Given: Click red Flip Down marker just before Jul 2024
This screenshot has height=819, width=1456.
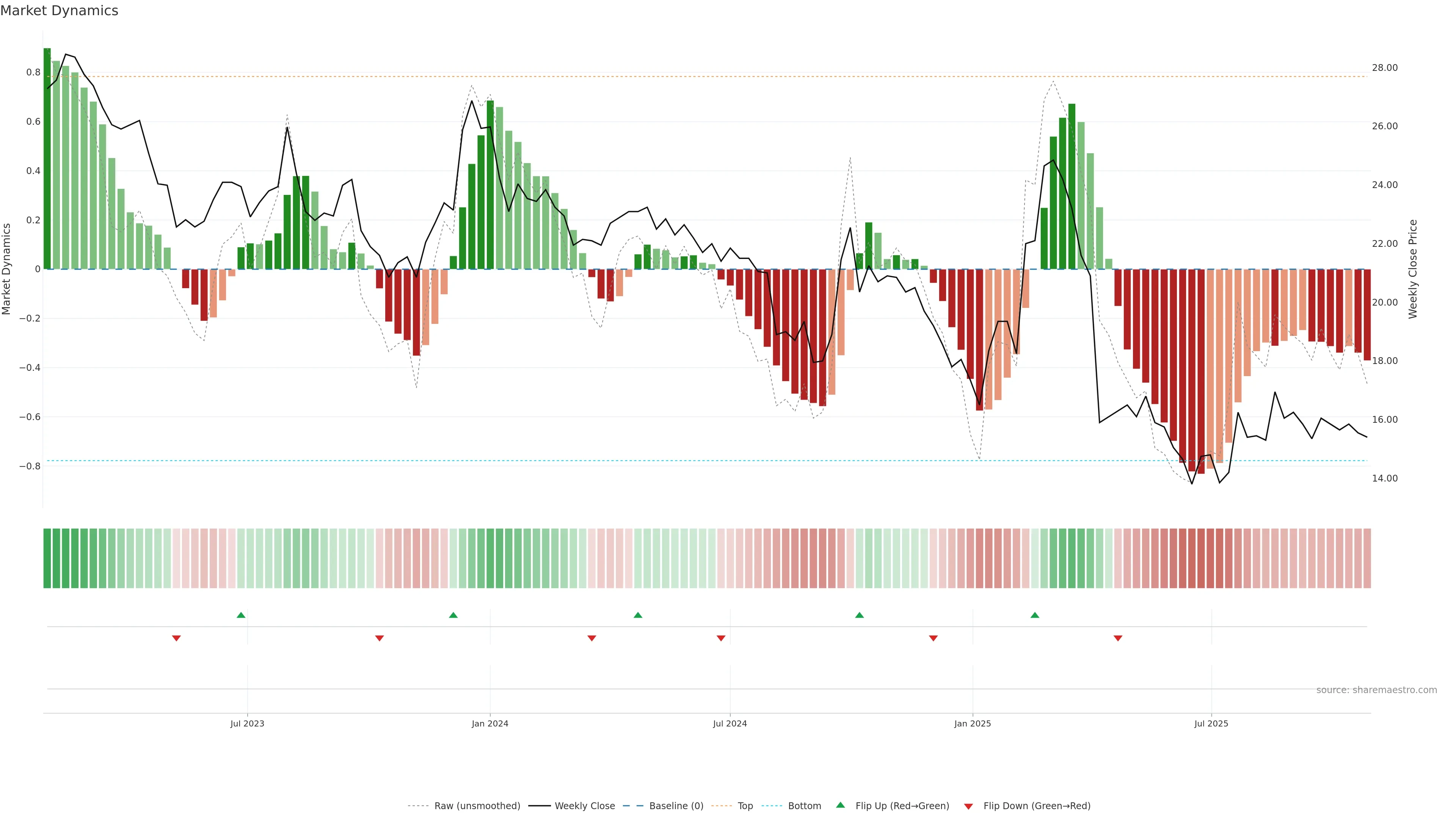Looking at the screenshot, I should (721, 638).
